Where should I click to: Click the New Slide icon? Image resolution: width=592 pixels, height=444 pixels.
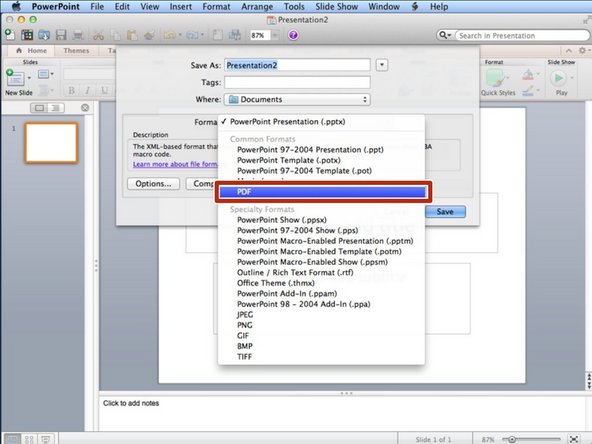[15, 77]
